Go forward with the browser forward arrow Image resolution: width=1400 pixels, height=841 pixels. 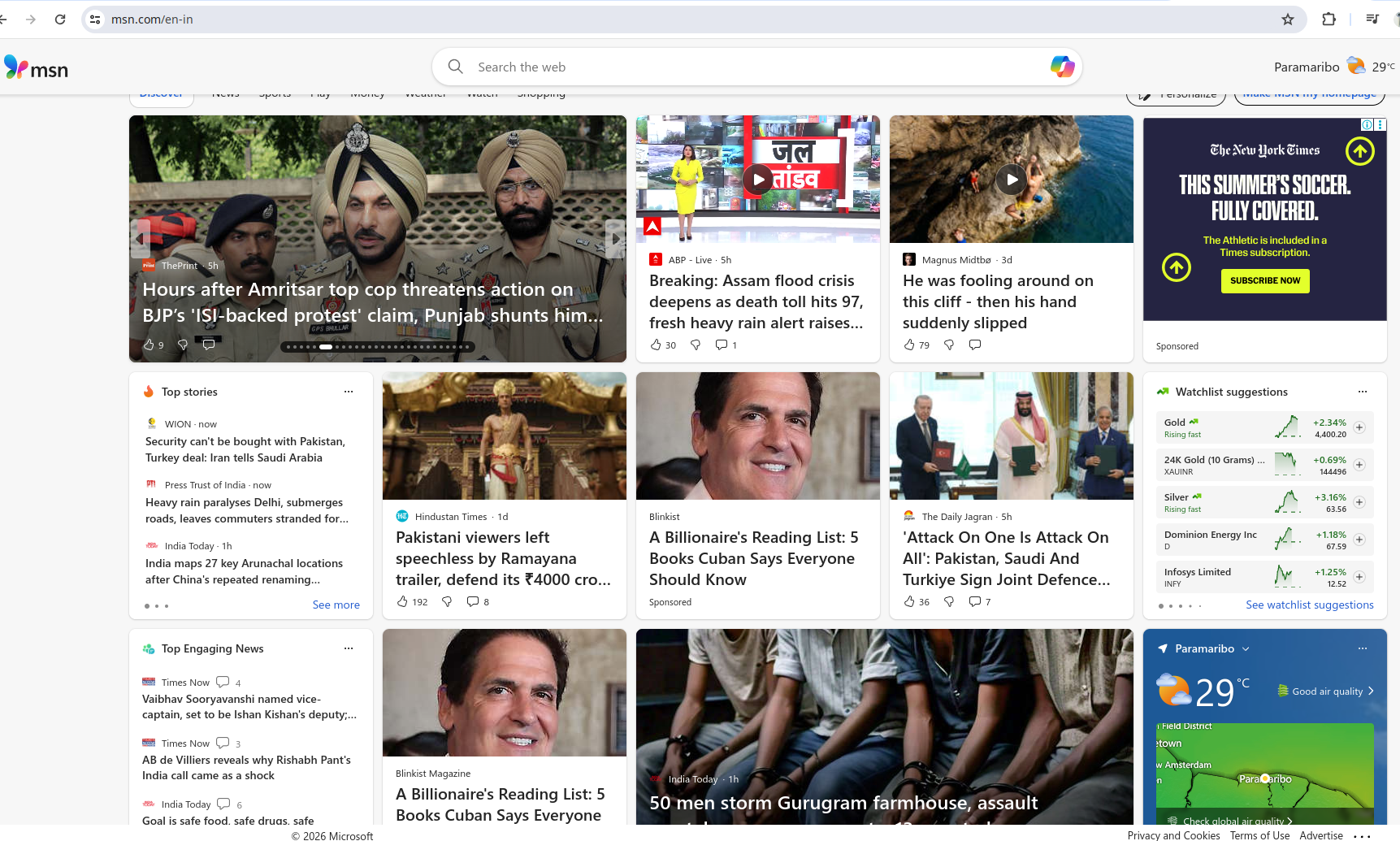click(x=31, y=20)
